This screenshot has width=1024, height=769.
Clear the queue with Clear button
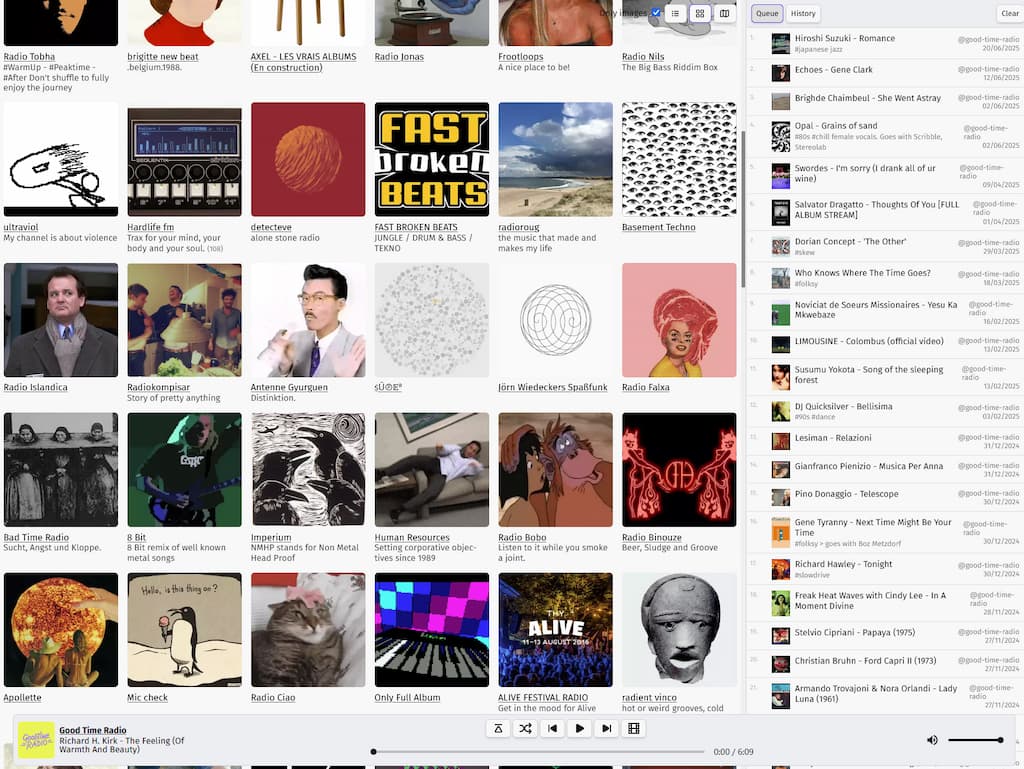1010,14
